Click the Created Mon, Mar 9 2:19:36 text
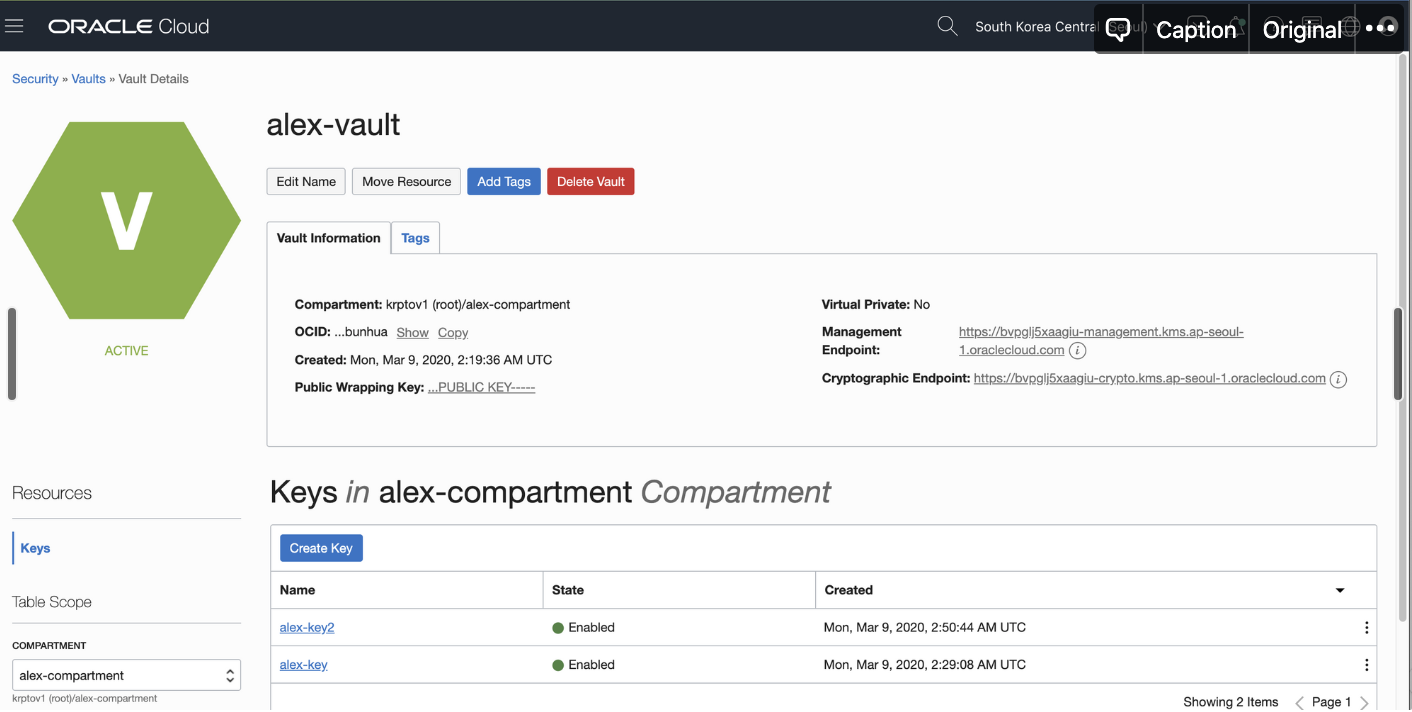1412x712 pixels. 423,360
